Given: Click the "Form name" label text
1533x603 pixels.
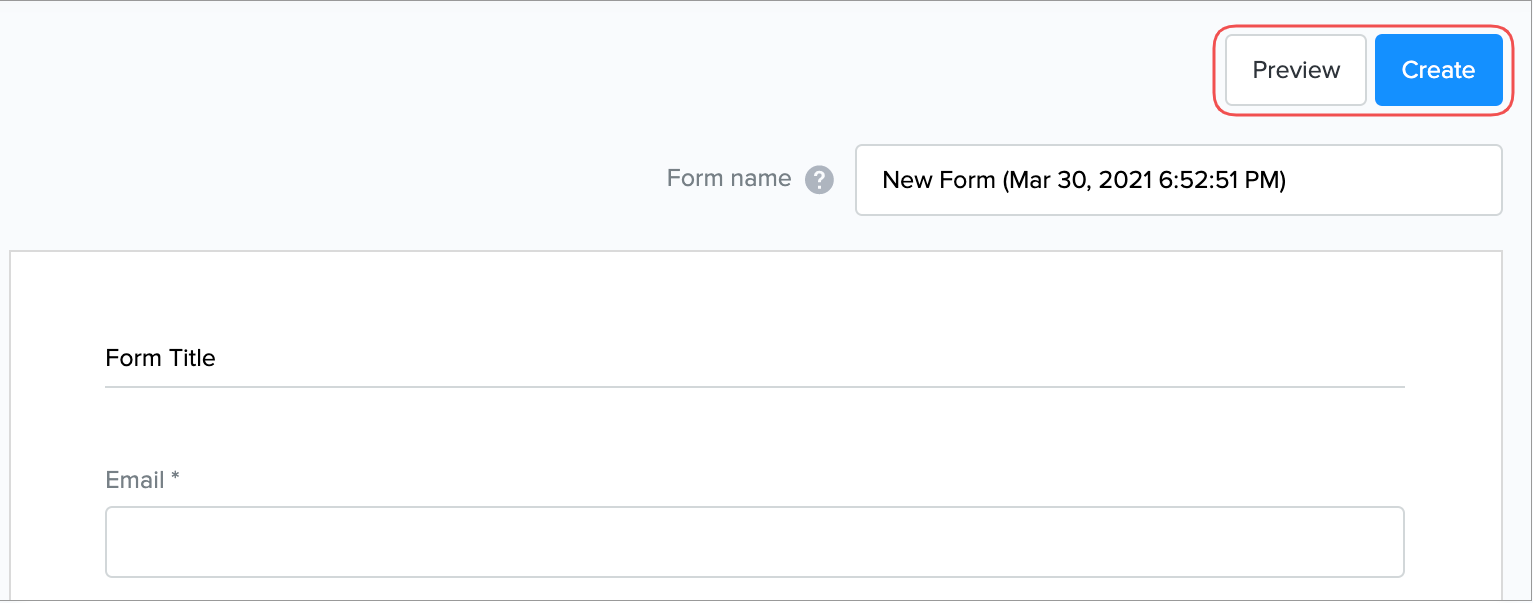Looking at the screenshot, I should (x=728, y=179).
